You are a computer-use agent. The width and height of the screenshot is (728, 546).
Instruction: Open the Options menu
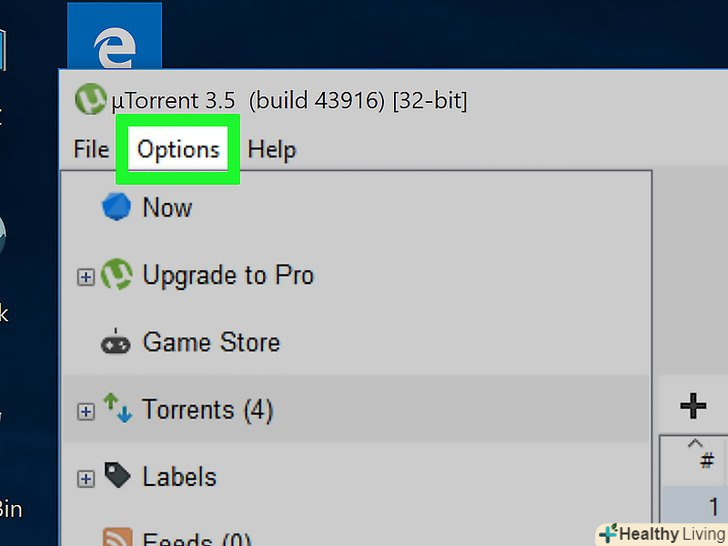pyautogui.click(x=178, y=150)
